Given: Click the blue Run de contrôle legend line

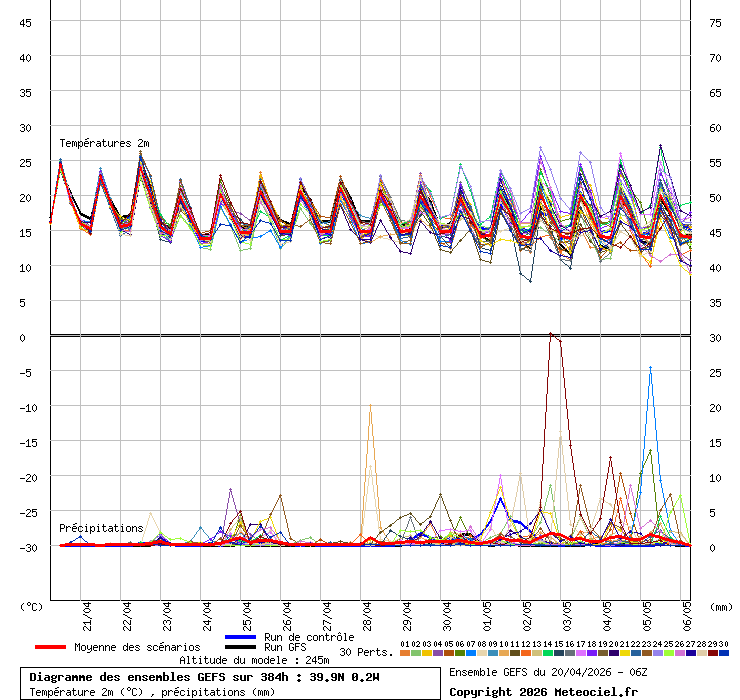Looking at the screenshot, I should tap(241, 637).
